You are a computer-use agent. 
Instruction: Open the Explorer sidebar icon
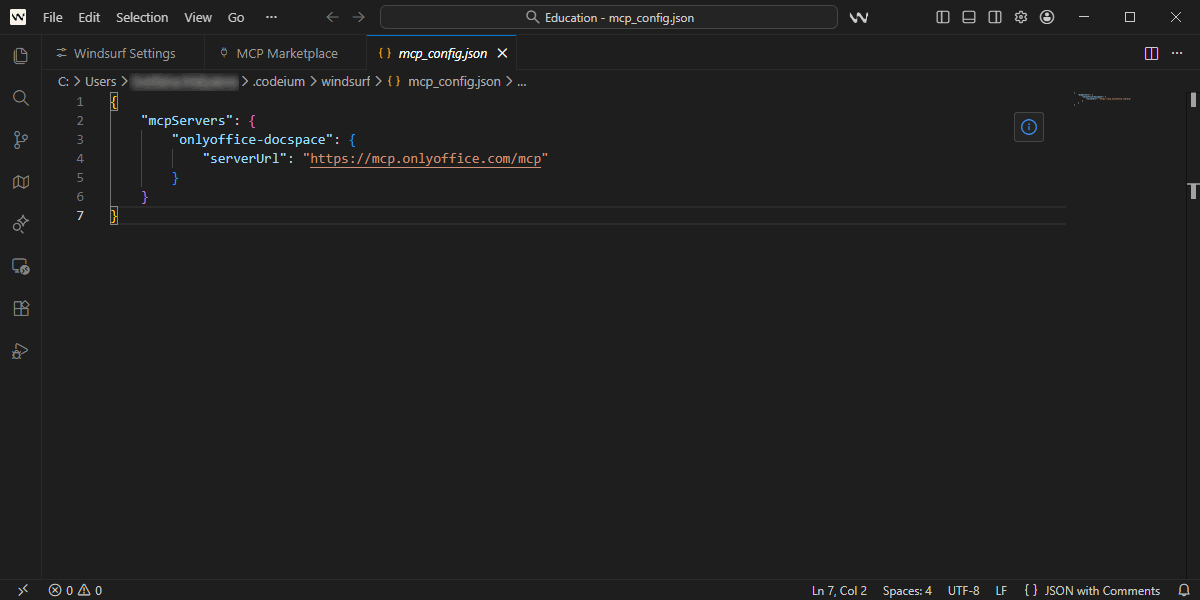click(20, 56)
